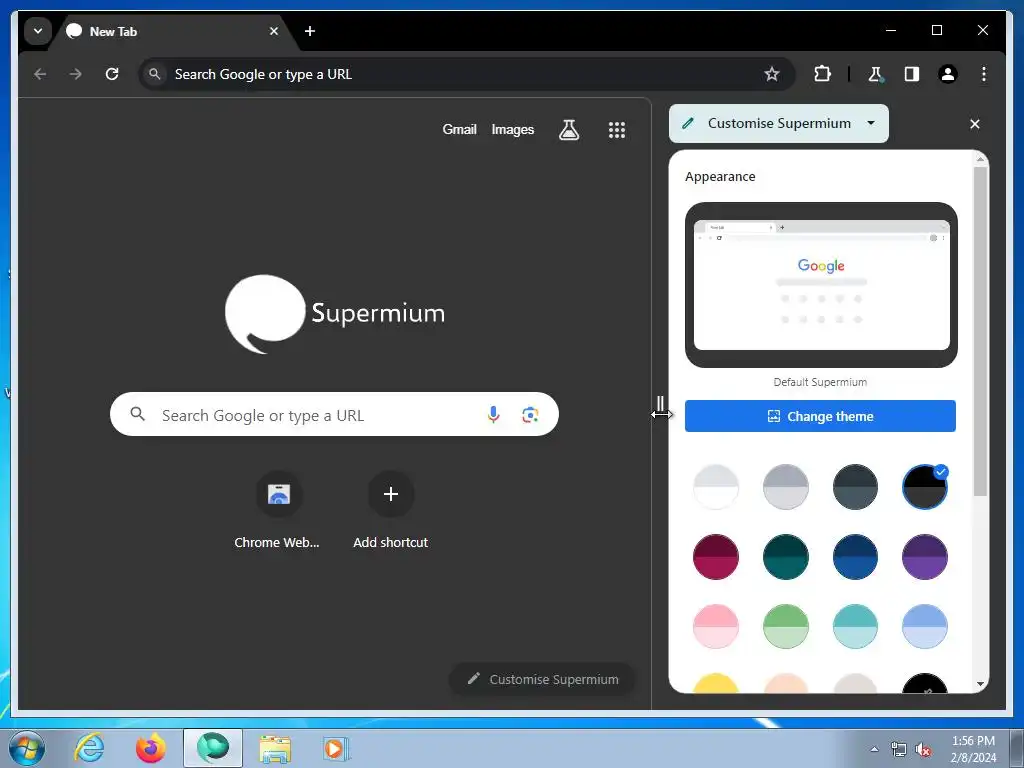Viewport: 1024px width, 768px height.
Task: Add a new shortcut tile
Action: [x=391, y=509]
